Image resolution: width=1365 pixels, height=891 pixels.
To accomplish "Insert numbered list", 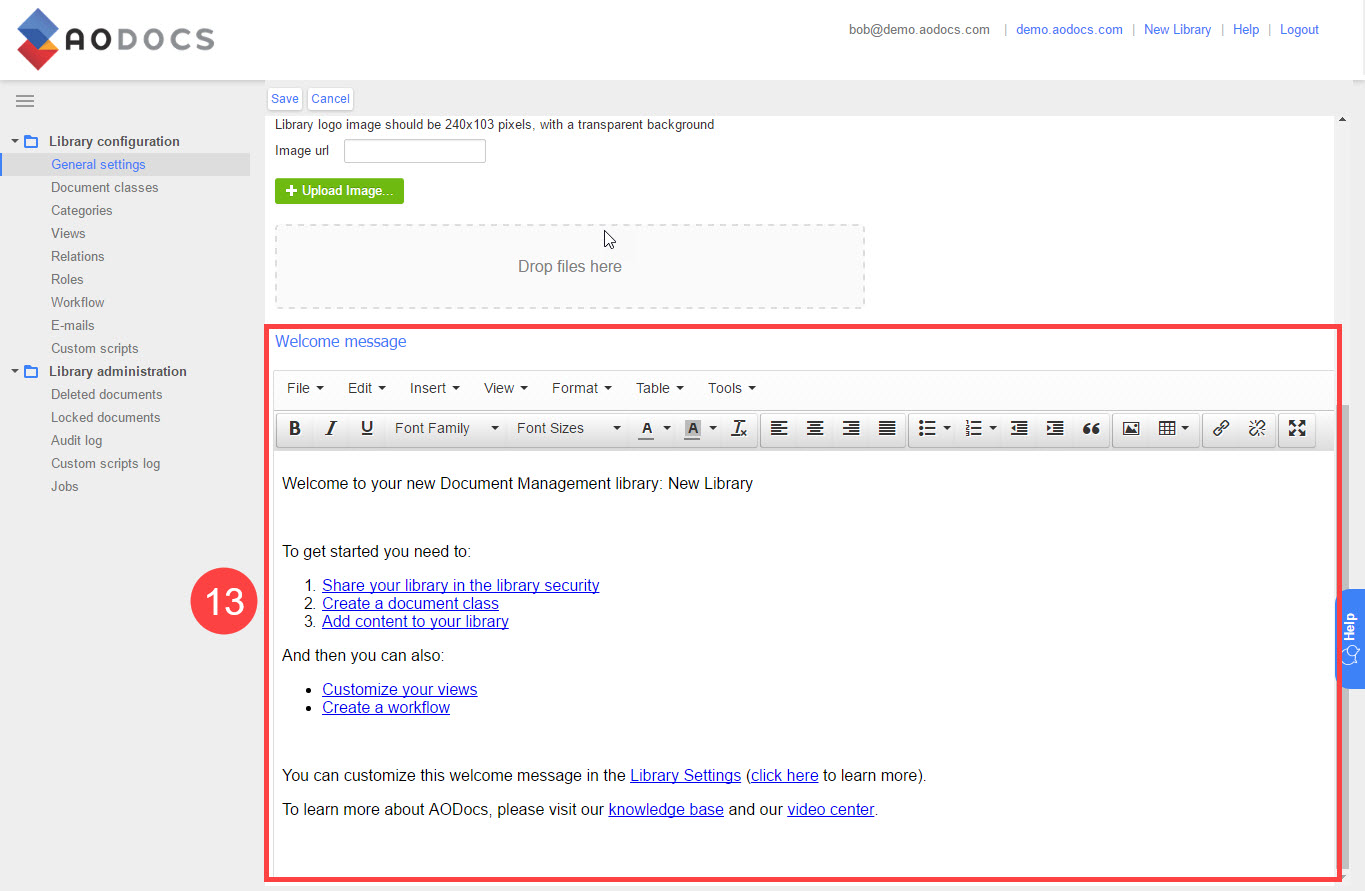I will tap(973, 428).
